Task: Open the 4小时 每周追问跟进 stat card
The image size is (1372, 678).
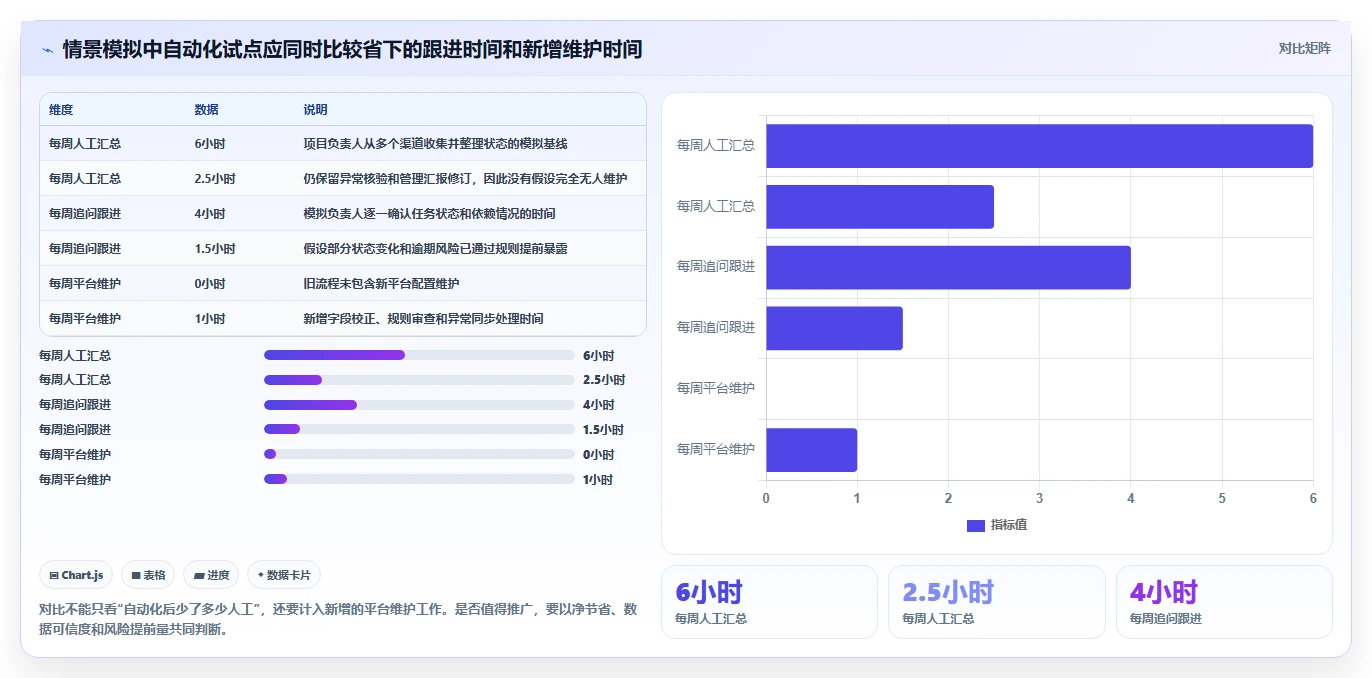Action: pyautogui.click(x=1224, y=602)
